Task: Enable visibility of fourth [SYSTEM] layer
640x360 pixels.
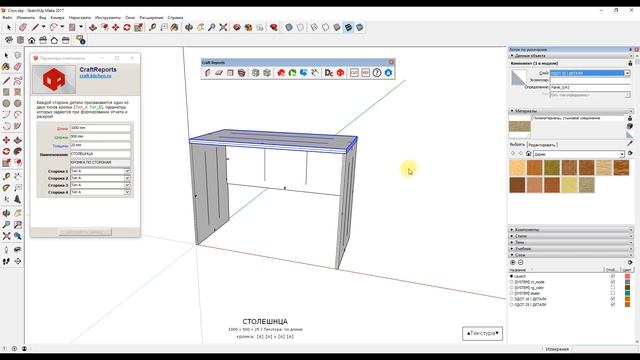Action: [613, 293]
